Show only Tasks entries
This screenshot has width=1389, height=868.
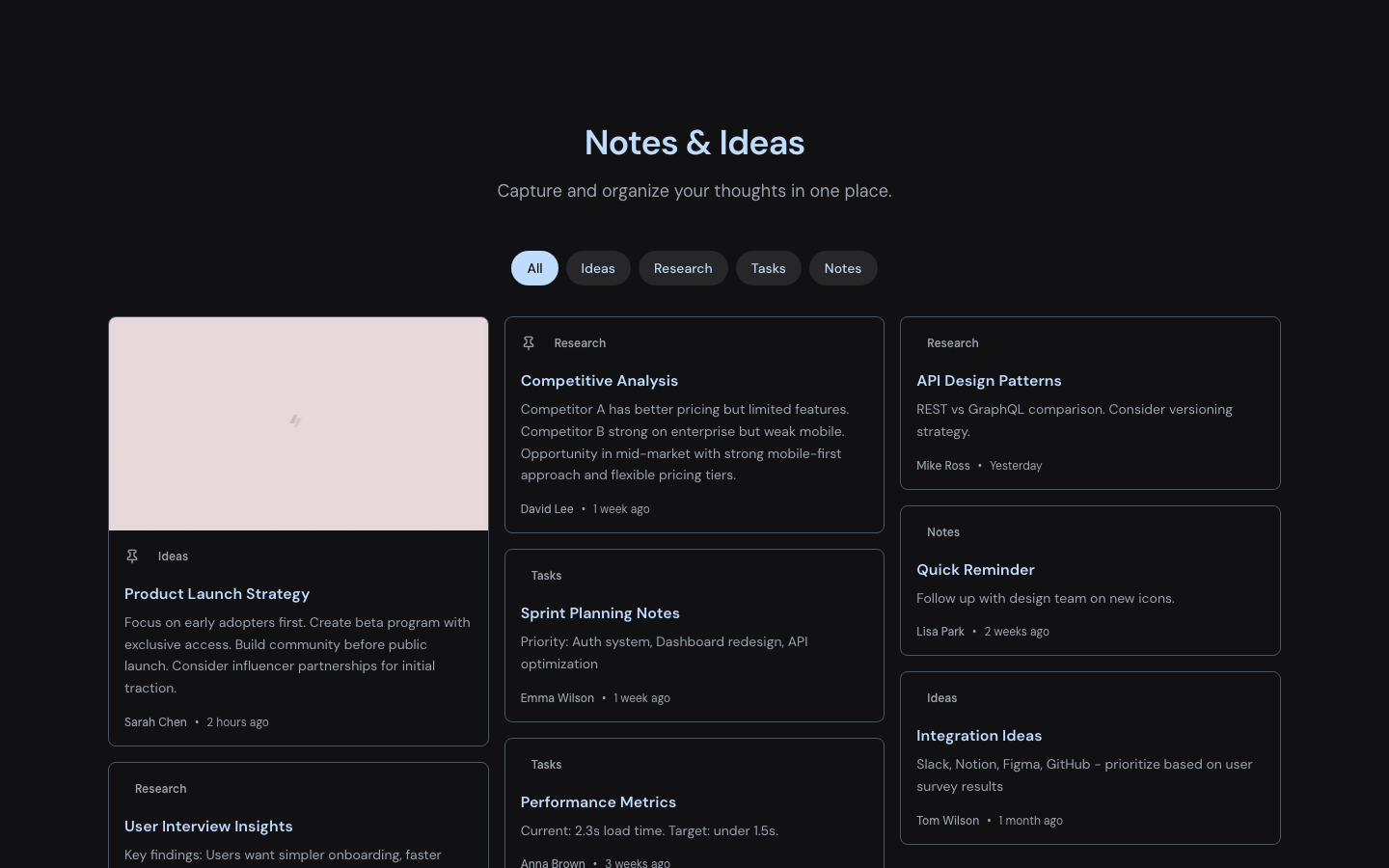(x=769, y=268)
